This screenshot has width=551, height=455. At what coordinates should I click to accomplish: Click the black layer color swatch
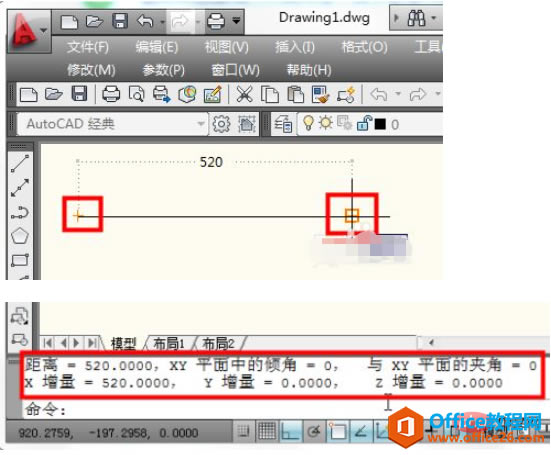pos(380,124)
